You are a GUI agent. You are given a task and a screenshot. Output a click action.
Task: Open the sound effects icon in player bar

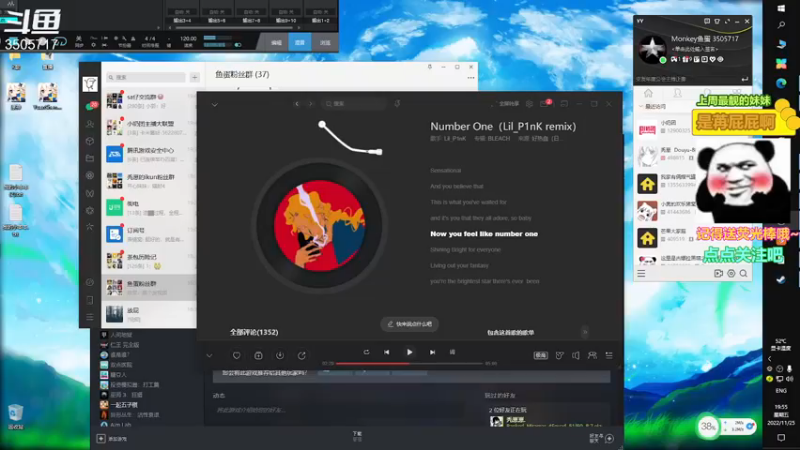tap(560, 355)
